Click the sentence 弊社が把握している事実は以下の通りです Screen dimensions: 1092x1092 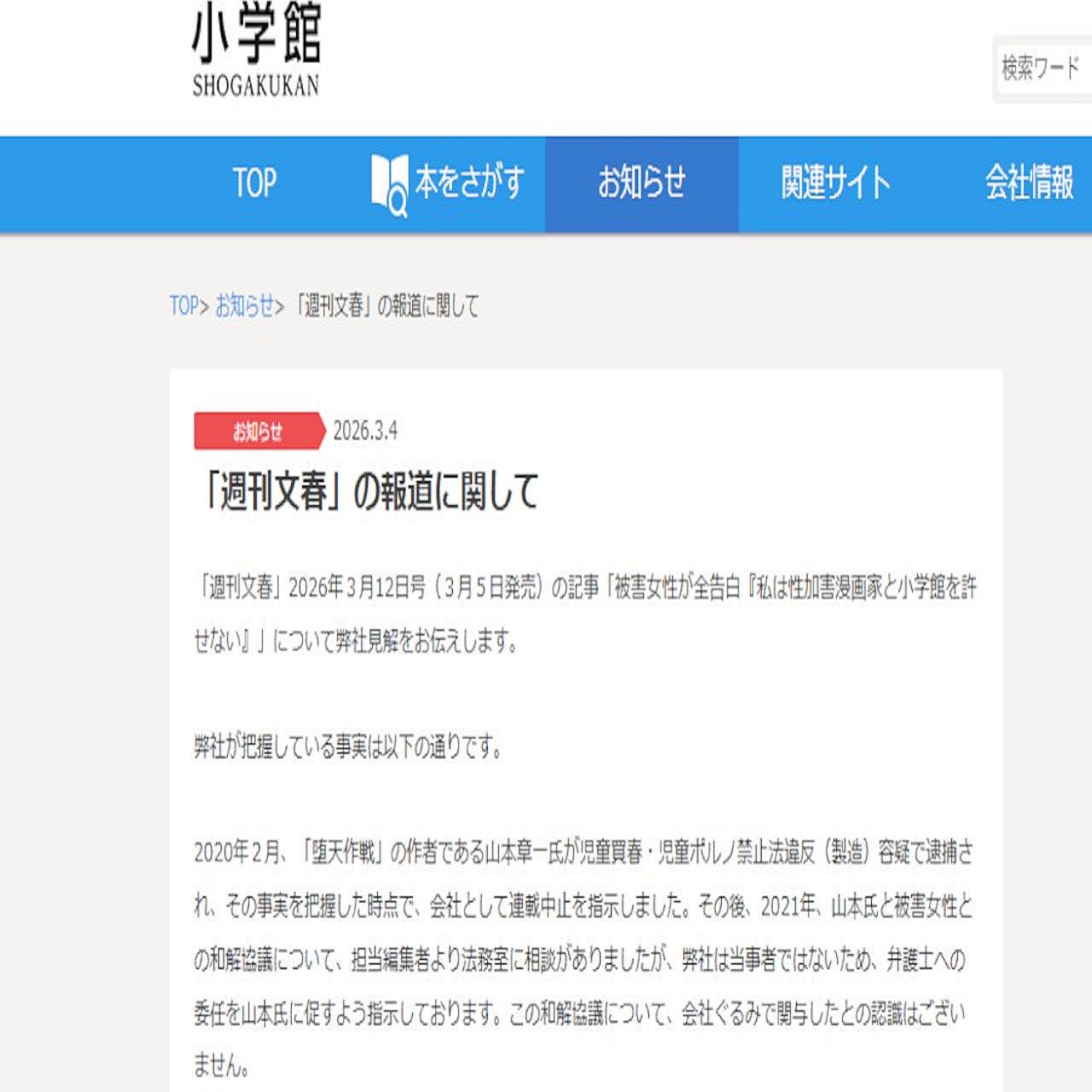tap(348, 747)
